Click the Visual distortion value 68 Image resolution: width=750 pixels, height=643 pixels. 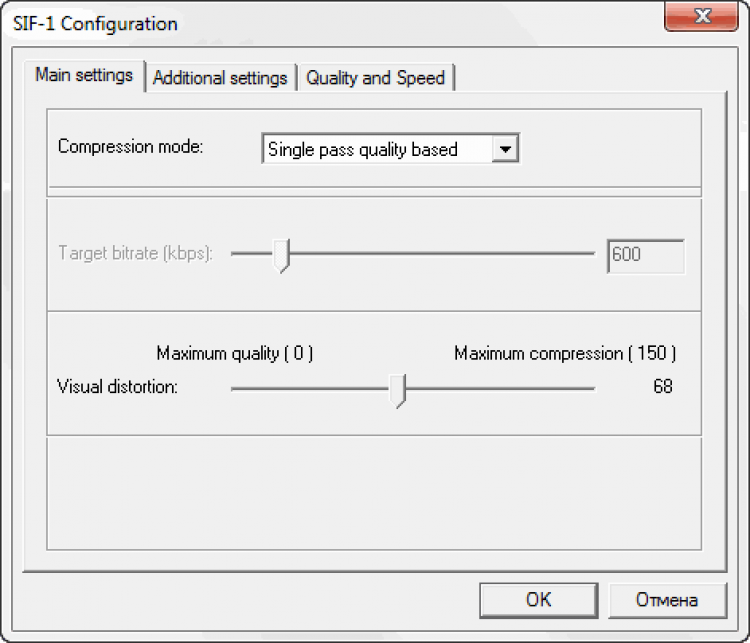662,387
